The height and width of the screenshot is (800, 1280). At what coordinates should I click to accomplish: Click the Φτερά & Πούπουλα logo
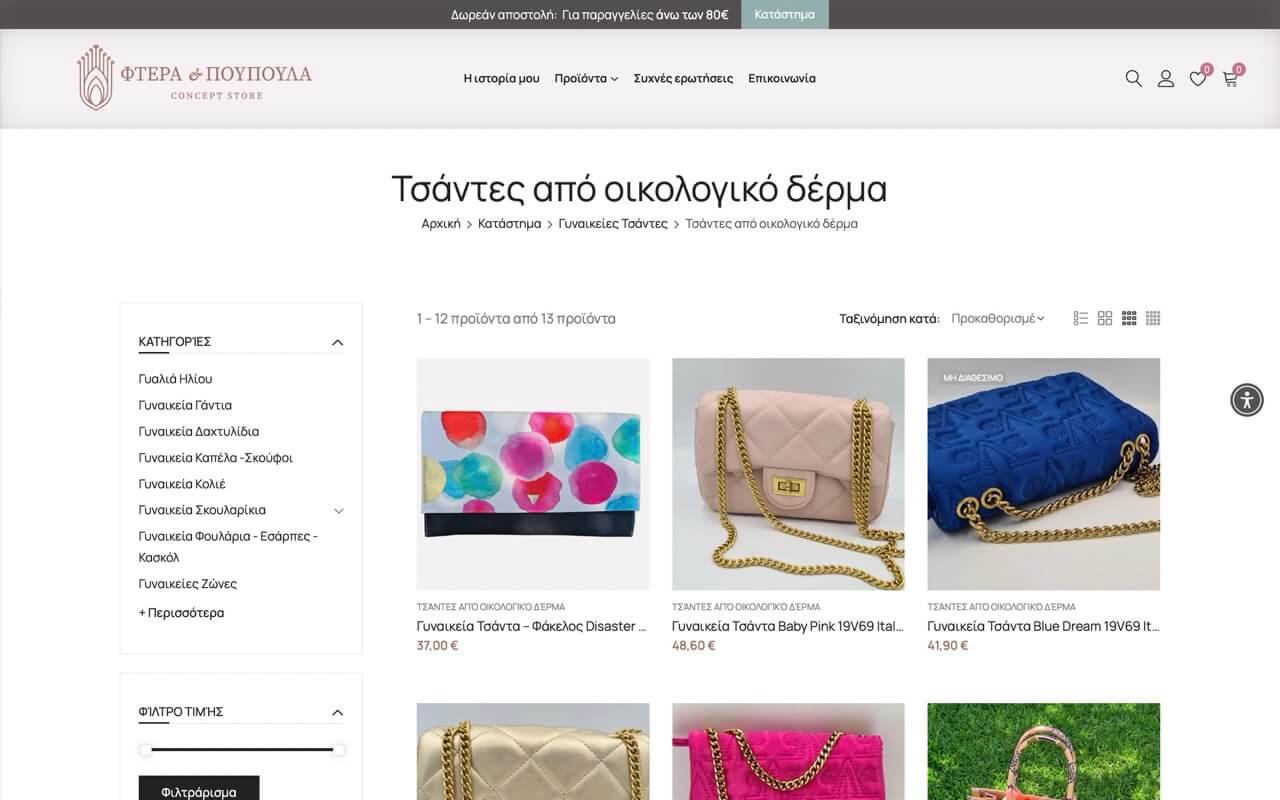[x=195, y=77]
